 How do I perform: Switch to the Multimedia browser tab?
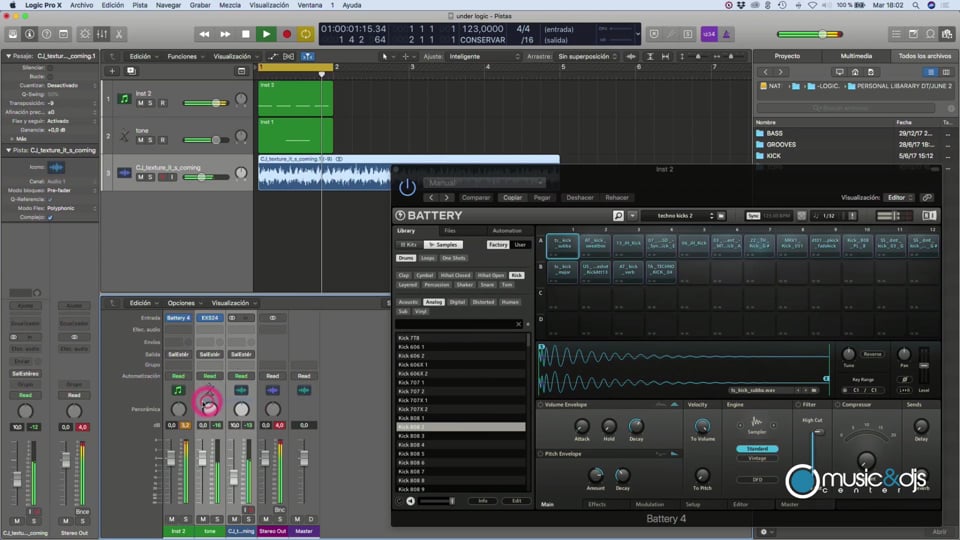point(856,56)
